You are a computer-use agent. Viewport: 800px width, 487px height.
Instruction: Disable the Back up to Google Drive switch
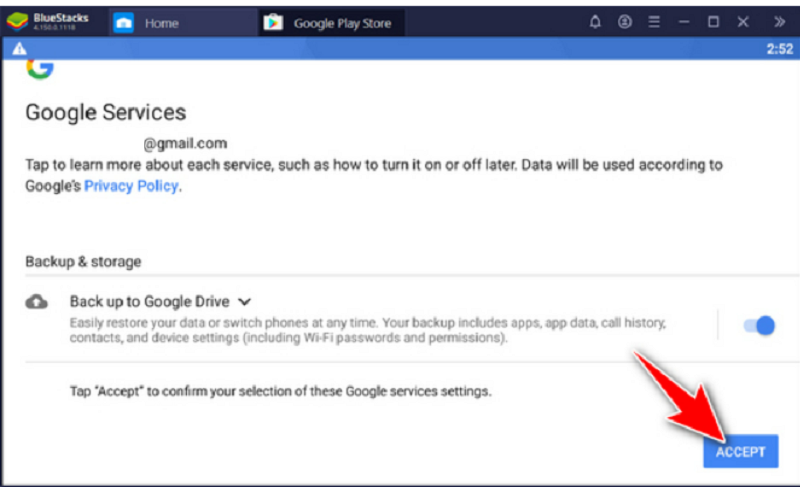click(x=759, y=325)
